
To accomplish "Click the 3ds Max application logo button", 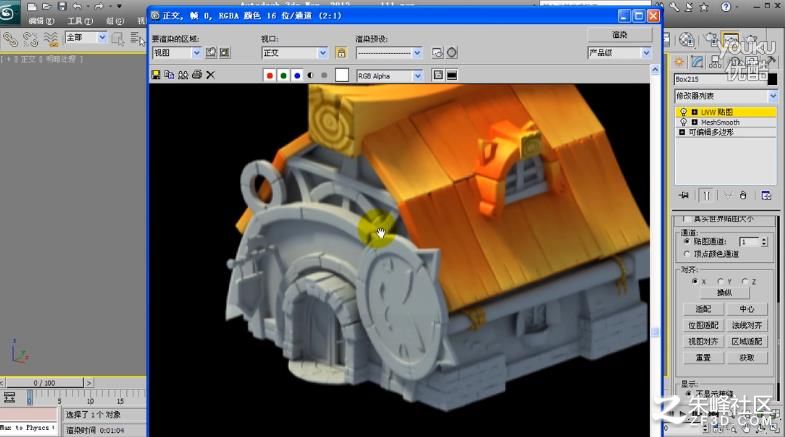I will coord(9,11).
